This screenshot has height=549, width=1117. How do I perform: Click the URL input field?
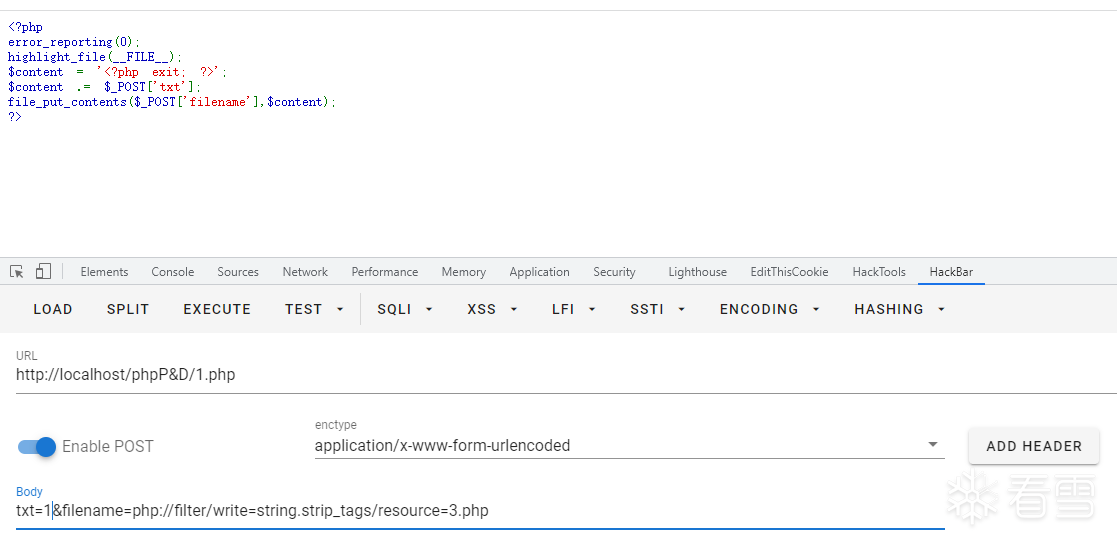pos(400,375)
